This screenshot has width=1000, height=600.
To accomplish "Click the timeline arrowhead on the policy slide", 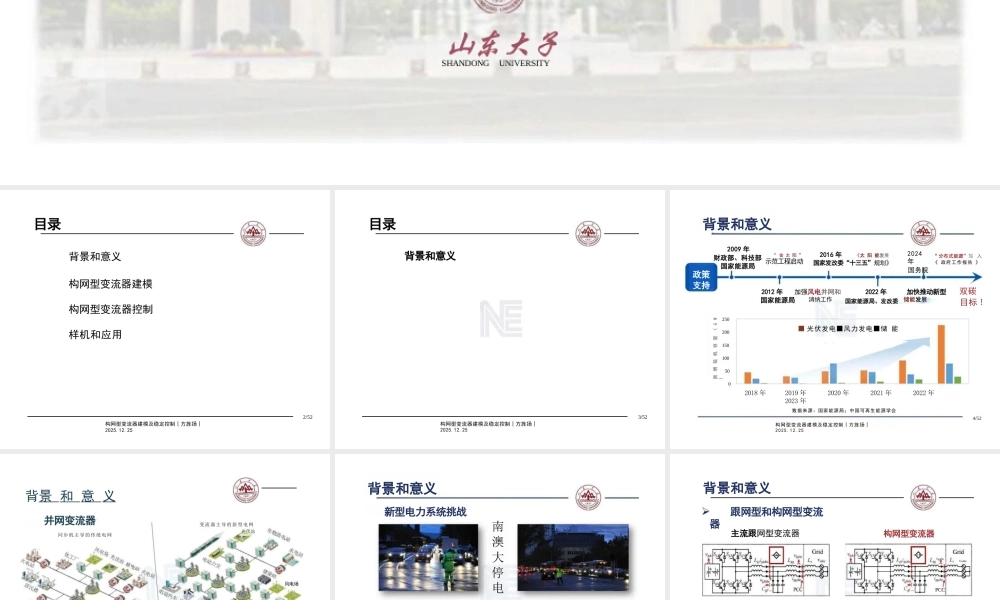I will [977, 276].
